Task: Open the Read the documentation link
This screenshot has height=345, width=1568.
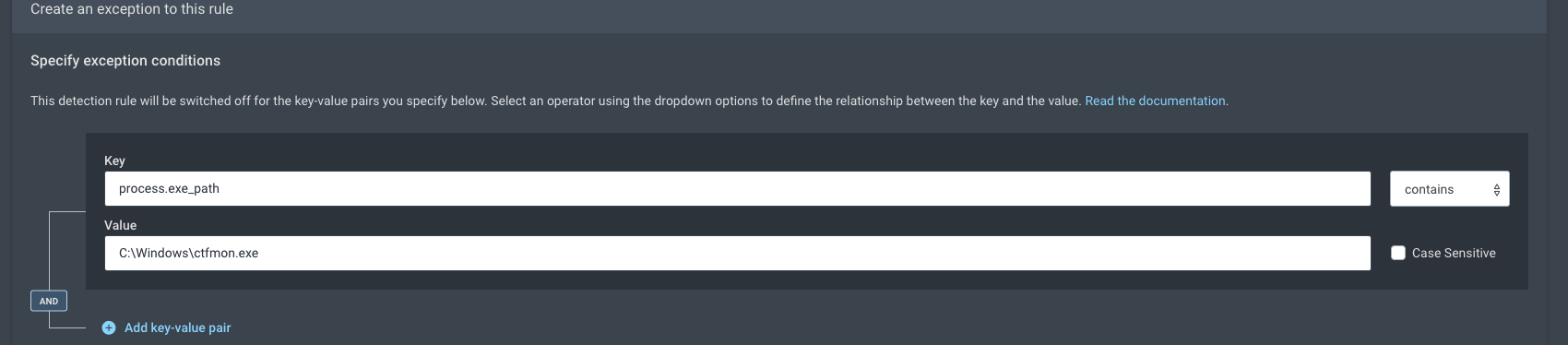Action: click(x=1155, y=101)
